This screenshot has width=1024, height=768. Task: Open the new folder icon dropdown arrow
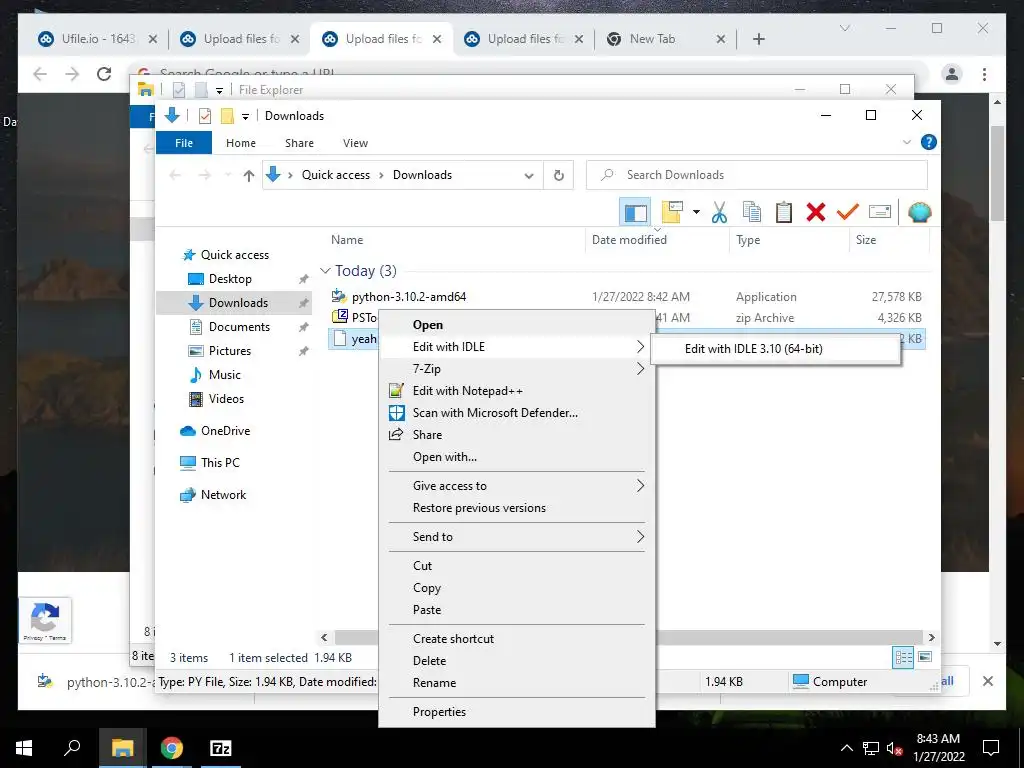(x=696, y=212)
